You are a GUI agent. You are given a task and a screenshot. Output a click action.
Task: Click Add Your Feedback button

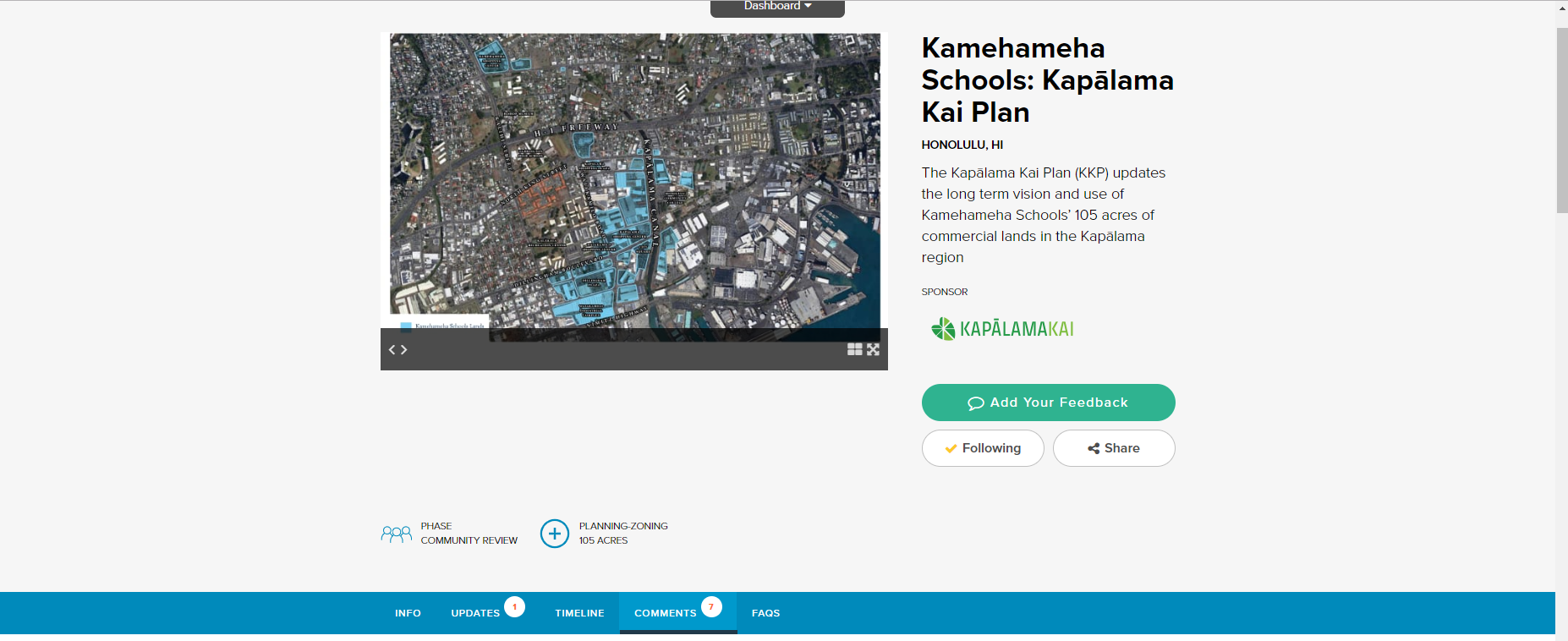click(1048, 403)
